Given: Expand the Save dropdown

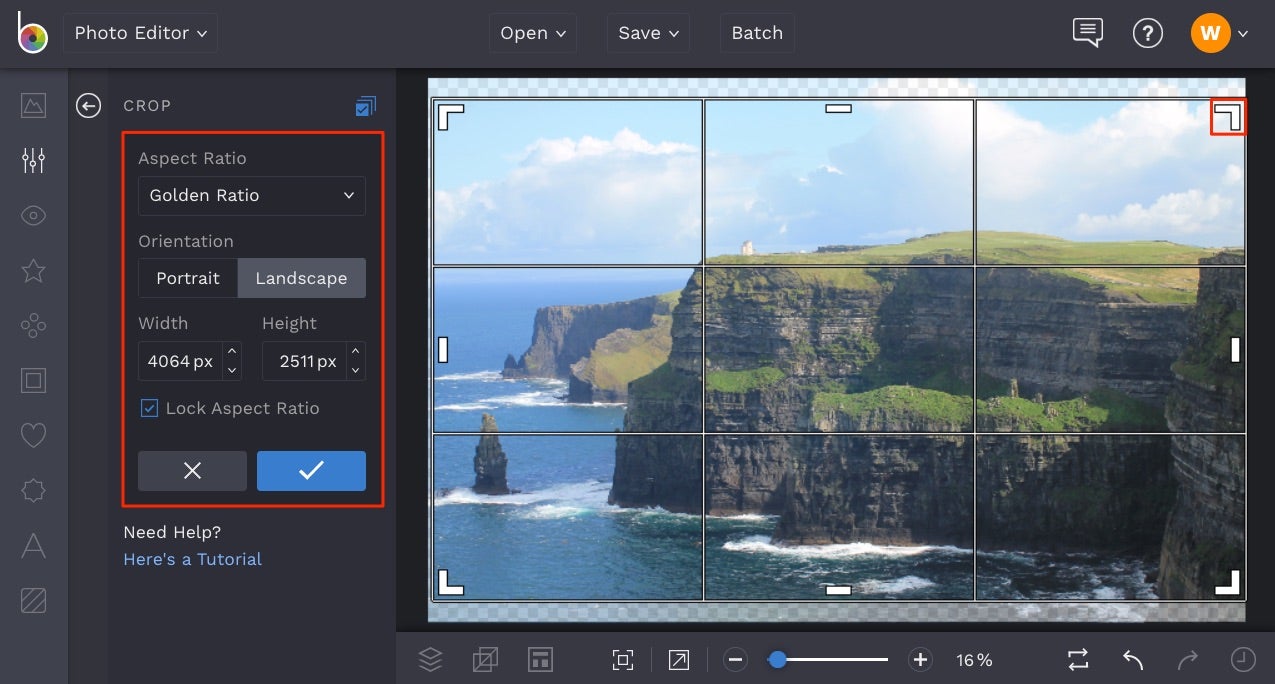Looking at the screenshot, I should click(x=647, y=32).
